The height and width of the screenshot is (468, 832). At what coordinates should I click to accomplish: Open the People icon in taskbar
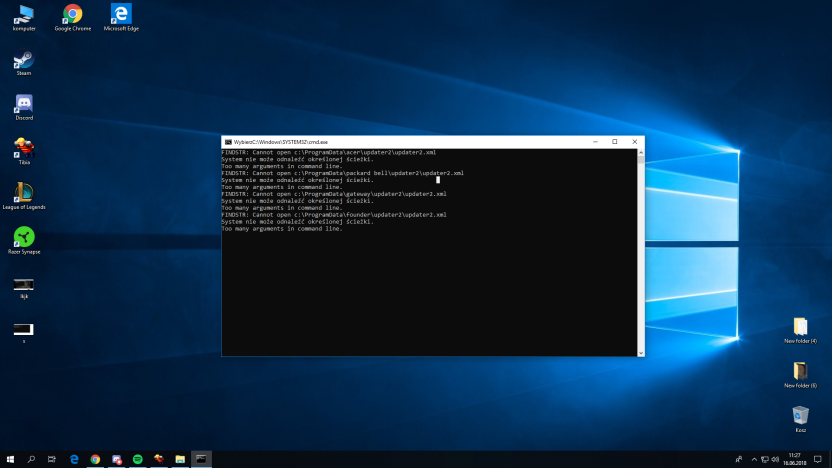tap(739, 460)
